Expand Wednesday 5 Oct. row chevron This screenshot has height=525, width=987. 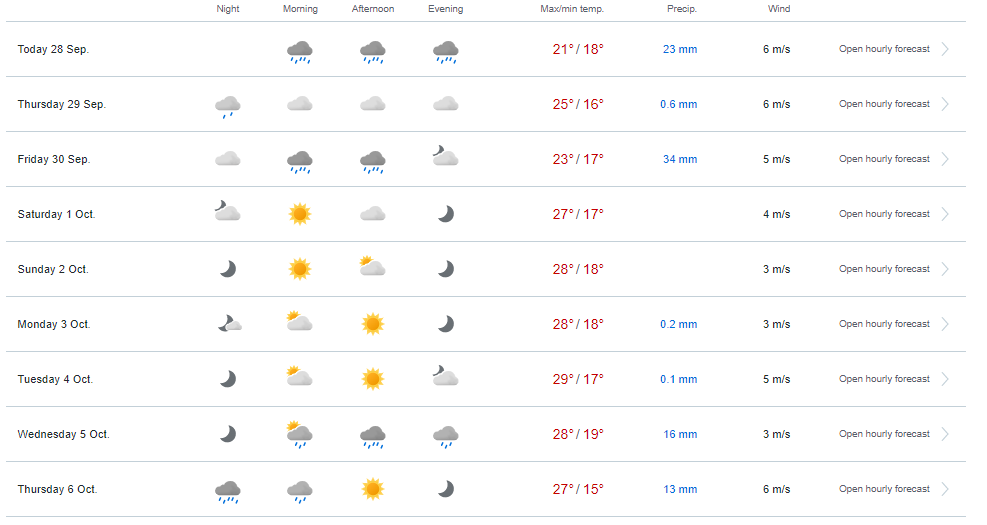click(945, 434)
